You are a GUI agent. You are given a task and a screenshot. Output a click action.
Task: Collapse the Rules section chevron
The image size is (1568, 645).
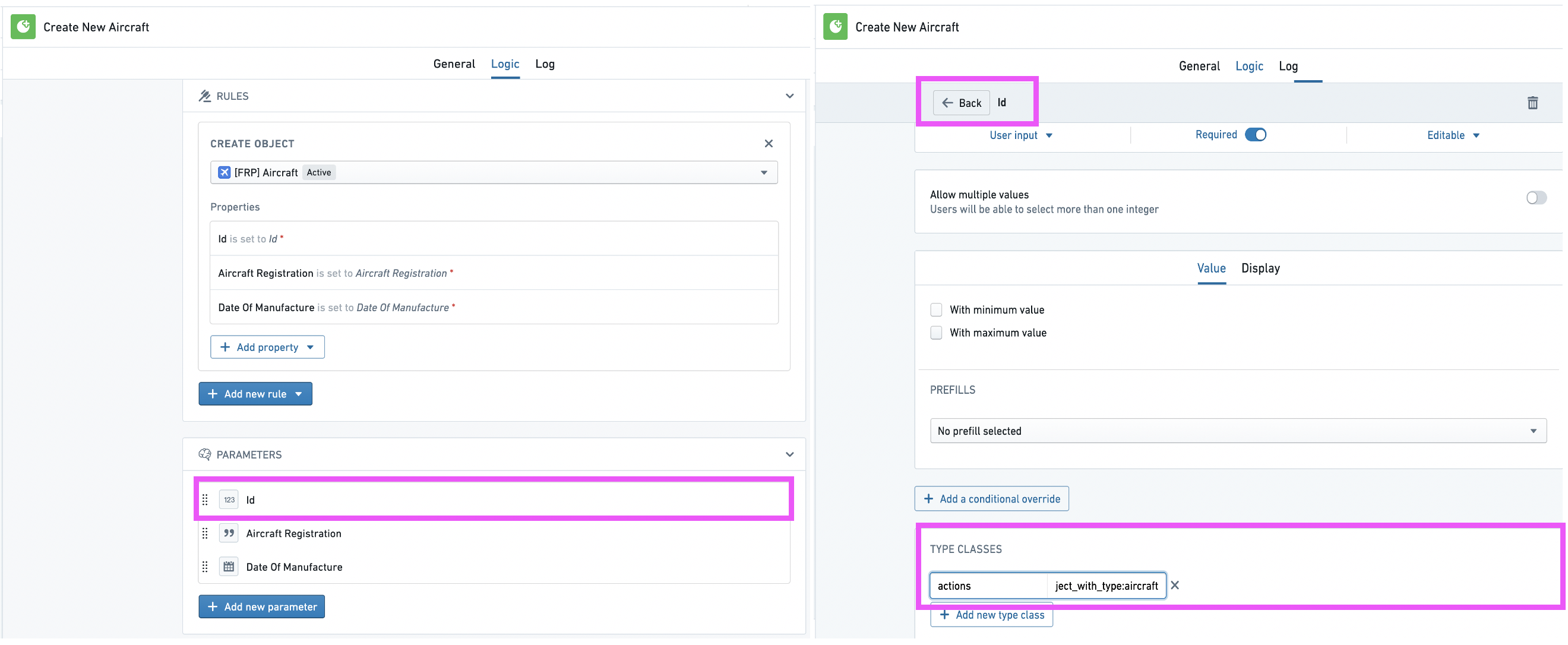(x=789, y=96)
